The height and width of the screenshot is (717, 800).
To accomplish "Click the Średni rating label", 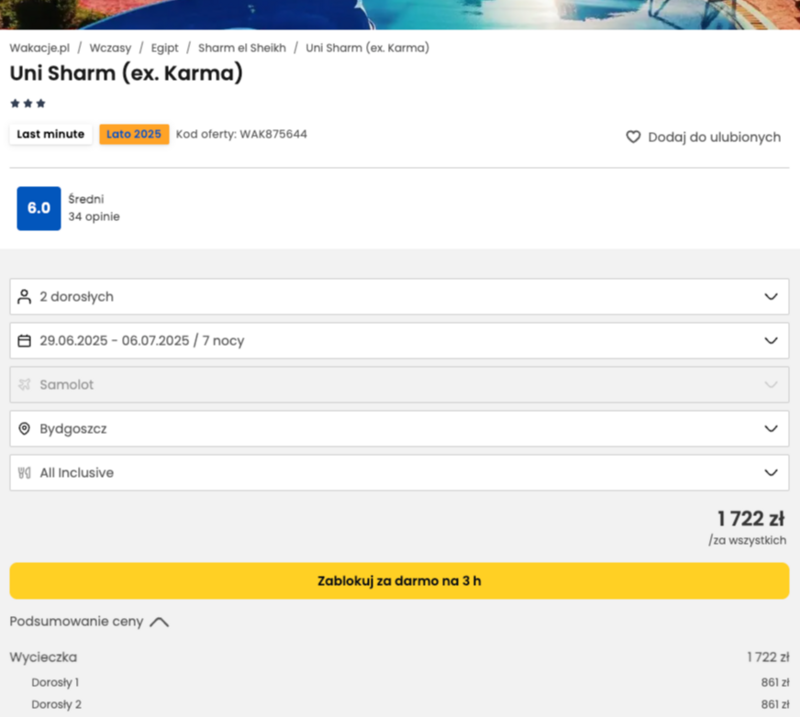I will (x=86, y=199).
